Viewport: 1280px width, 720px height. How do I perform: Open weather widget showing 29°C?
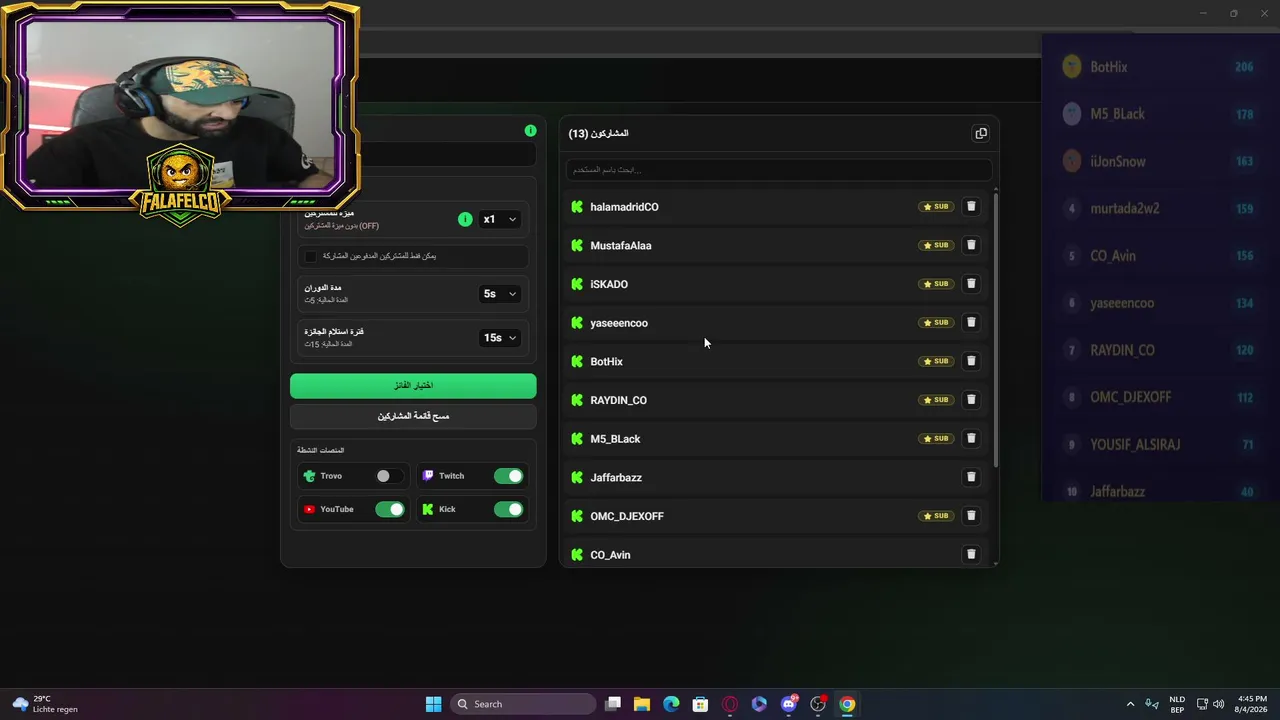tap(45, 704)
